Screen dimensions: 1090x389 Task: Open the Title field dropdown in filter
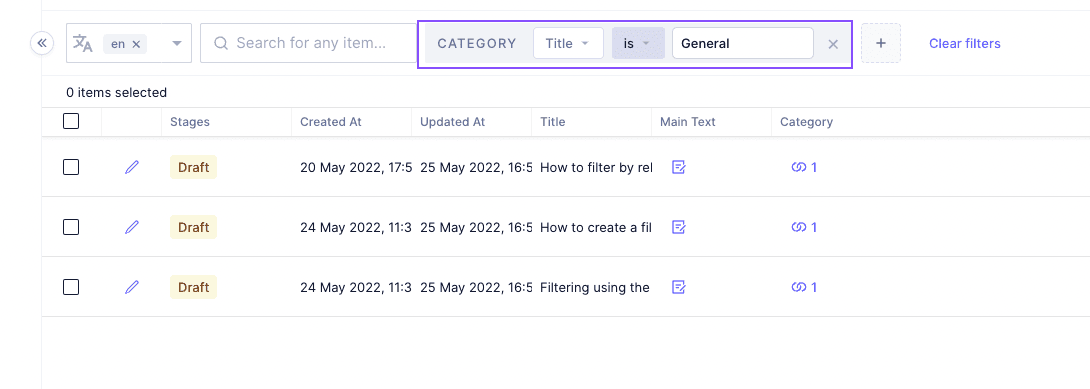[568, 43]
